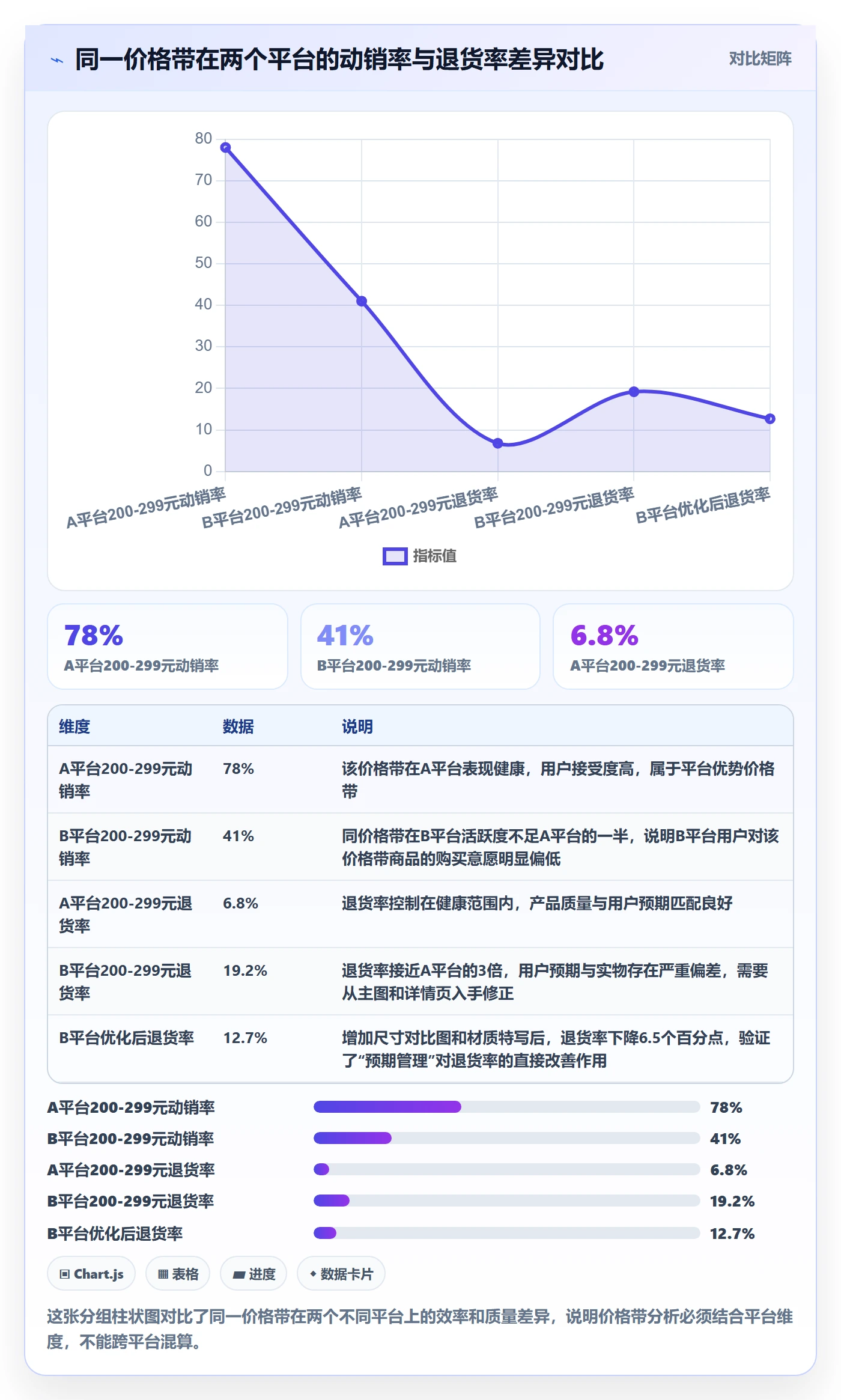Screen dimensions: 841x1400
Task: Click the 19.2% progress bar
Action: 507,1201
